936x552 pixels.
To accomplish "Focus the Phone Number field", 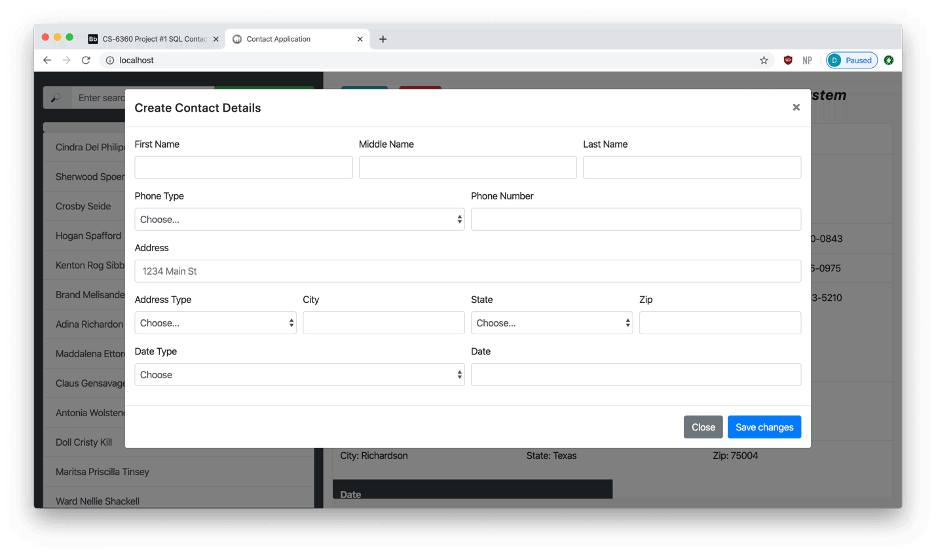I will coord(636,220).
